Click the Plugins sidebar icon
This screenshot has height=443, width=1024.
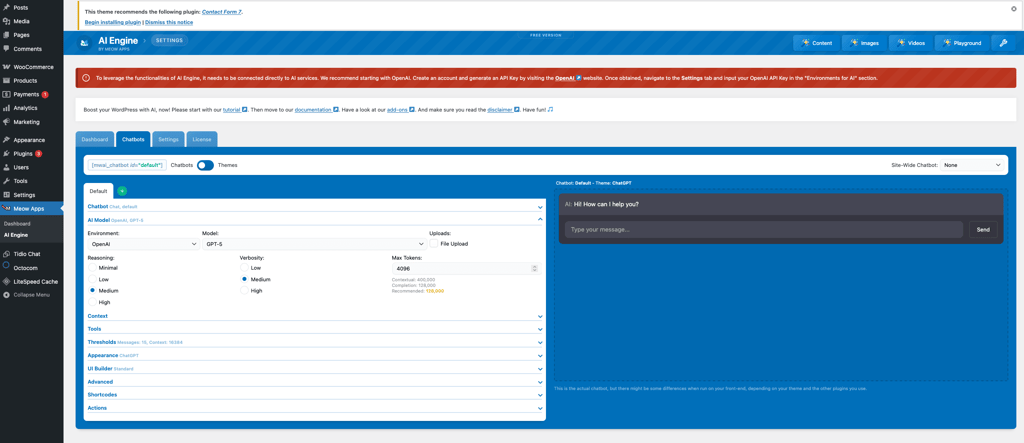pyautogui.click(x=6, y=154)
